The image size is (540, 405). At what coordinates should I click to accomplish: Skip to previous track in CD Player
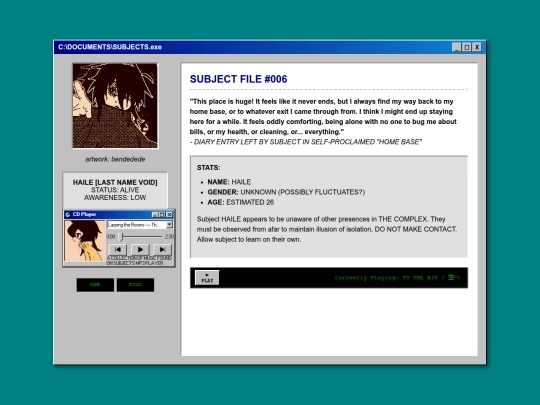click(118, 249)
